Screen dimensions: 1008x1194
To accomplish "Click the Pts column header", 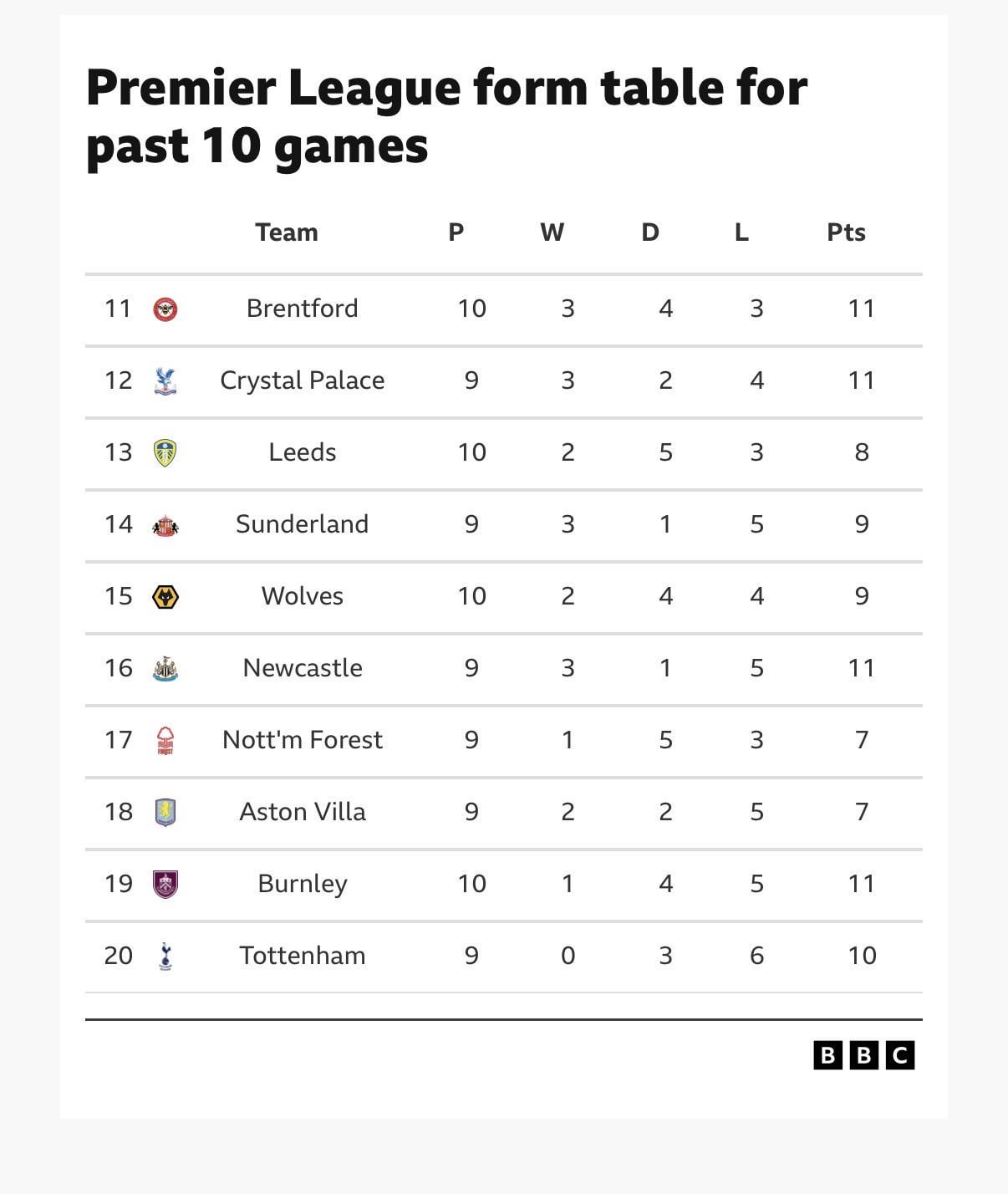I will (x=846, y=232).
